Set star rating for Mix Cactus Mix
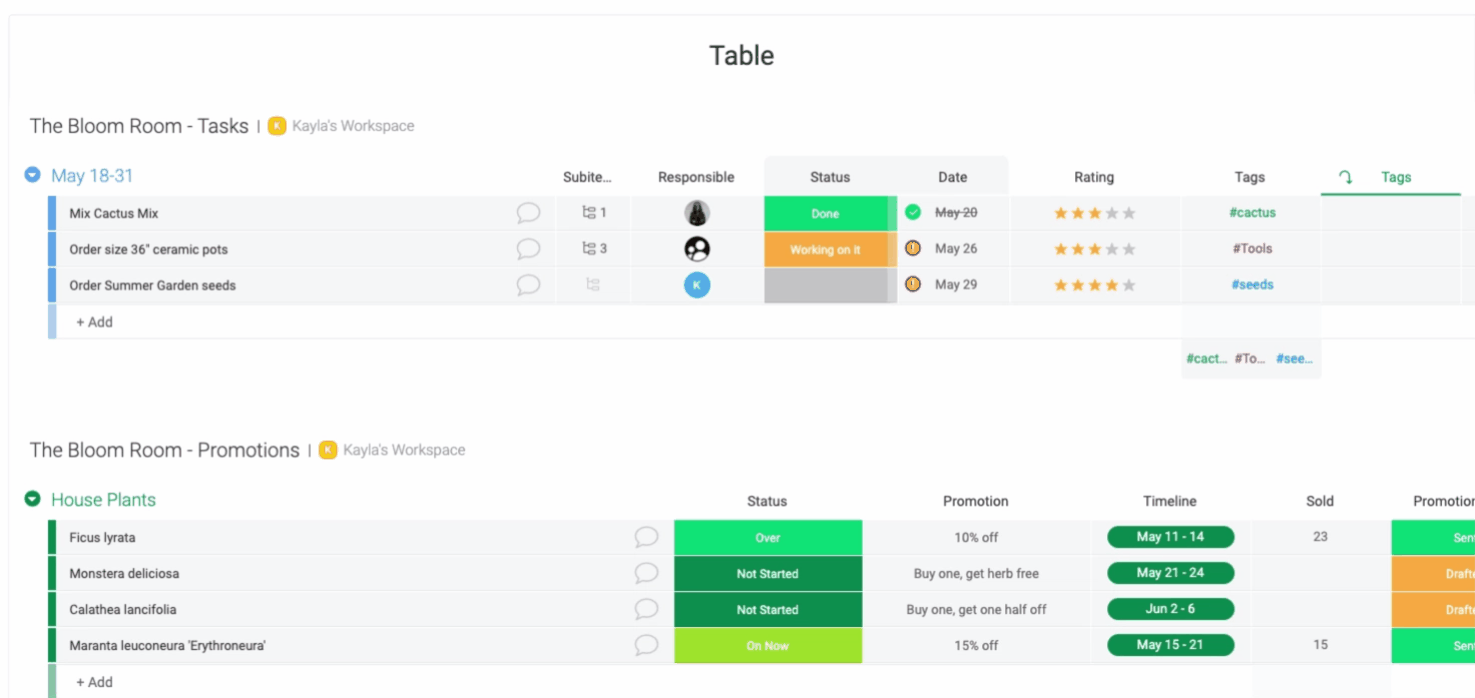1475x698 pixels. point(1094,213)
